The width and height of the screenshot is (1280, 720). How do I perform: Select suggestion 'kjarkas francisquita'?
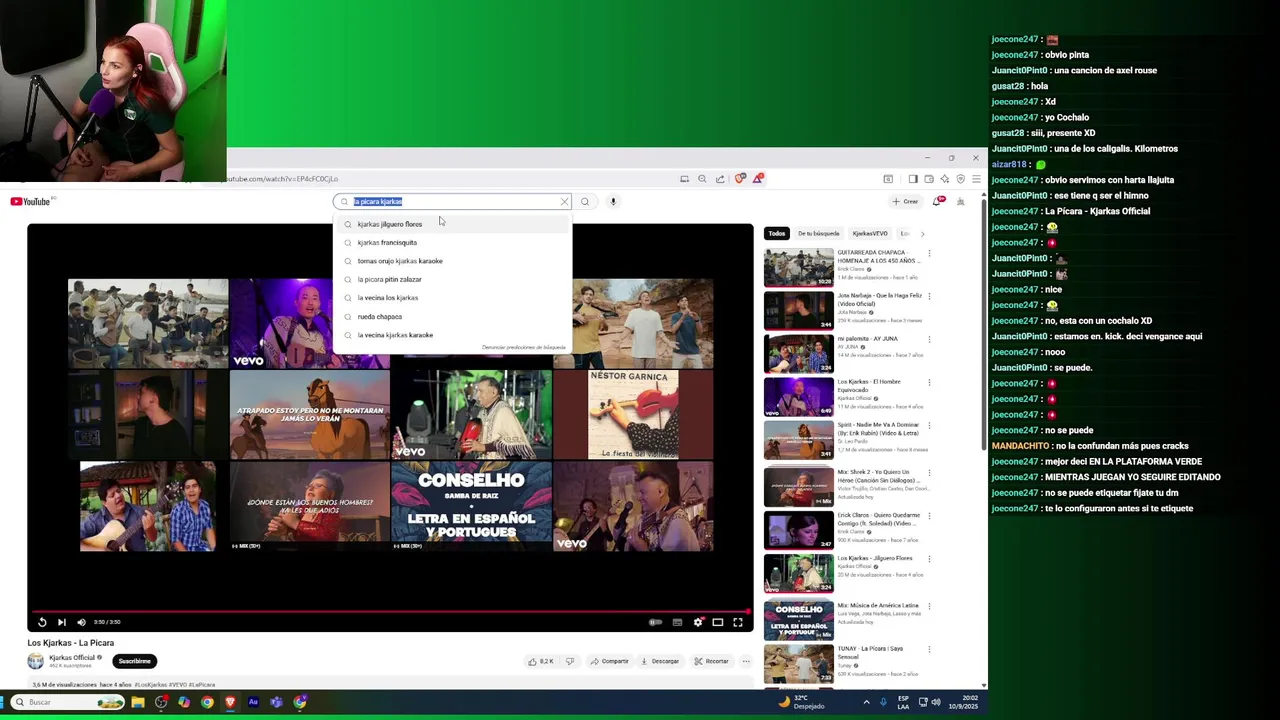pyautogui.click(x=452, y=242)
